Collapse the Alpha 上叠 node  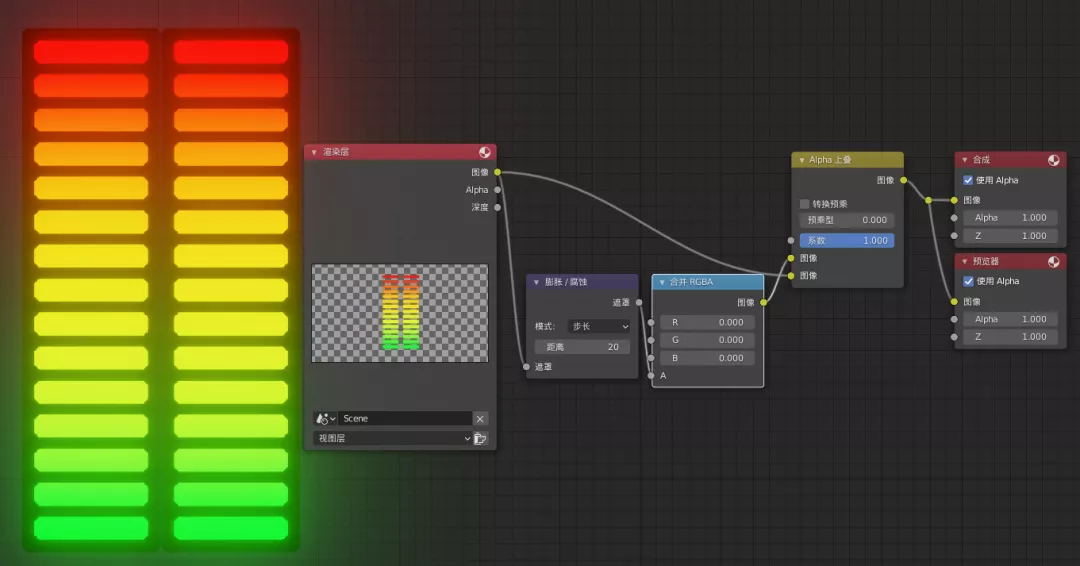point(802,160)
